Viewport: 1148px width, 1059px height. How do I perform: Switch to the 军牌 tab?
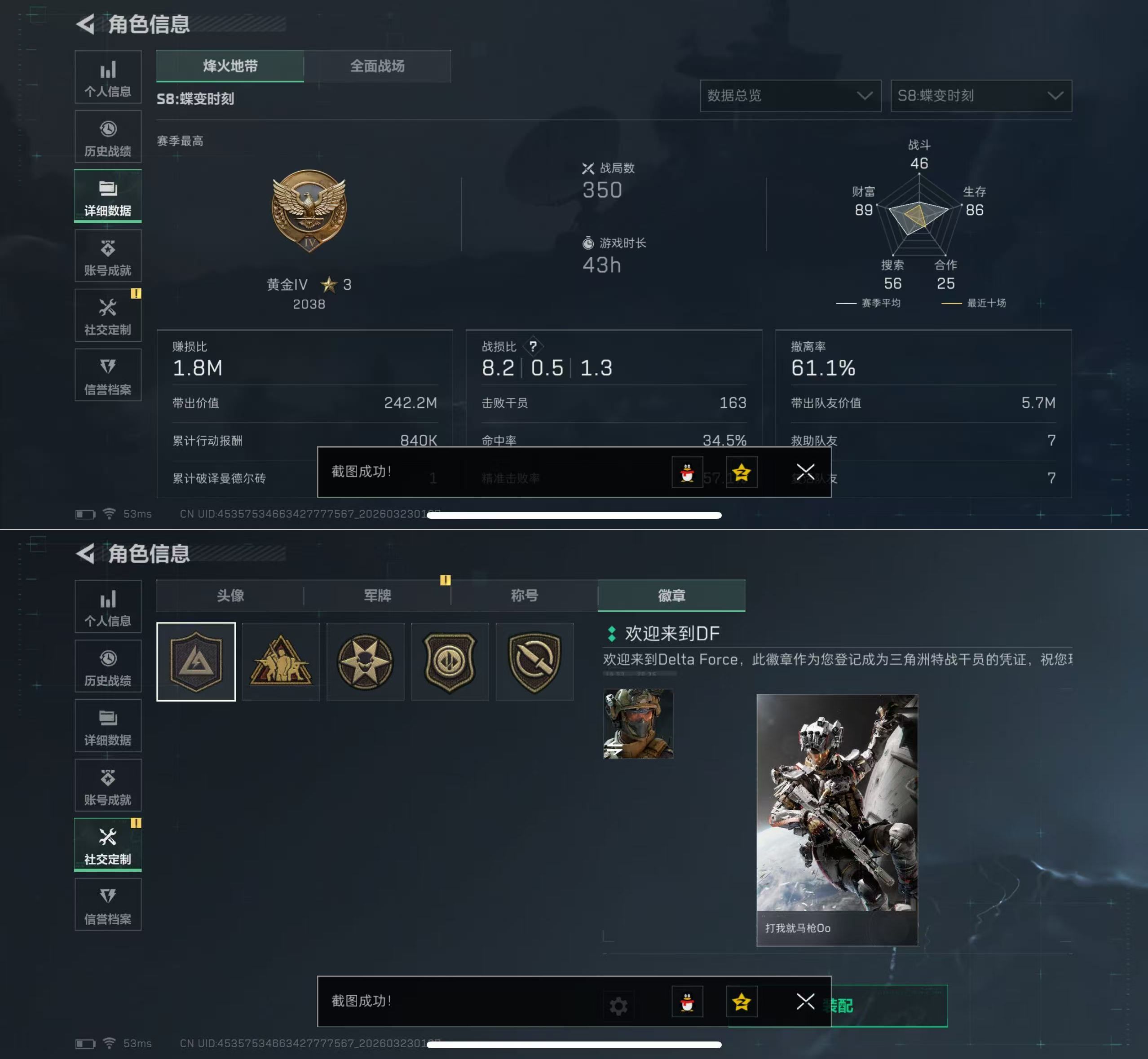378,596
